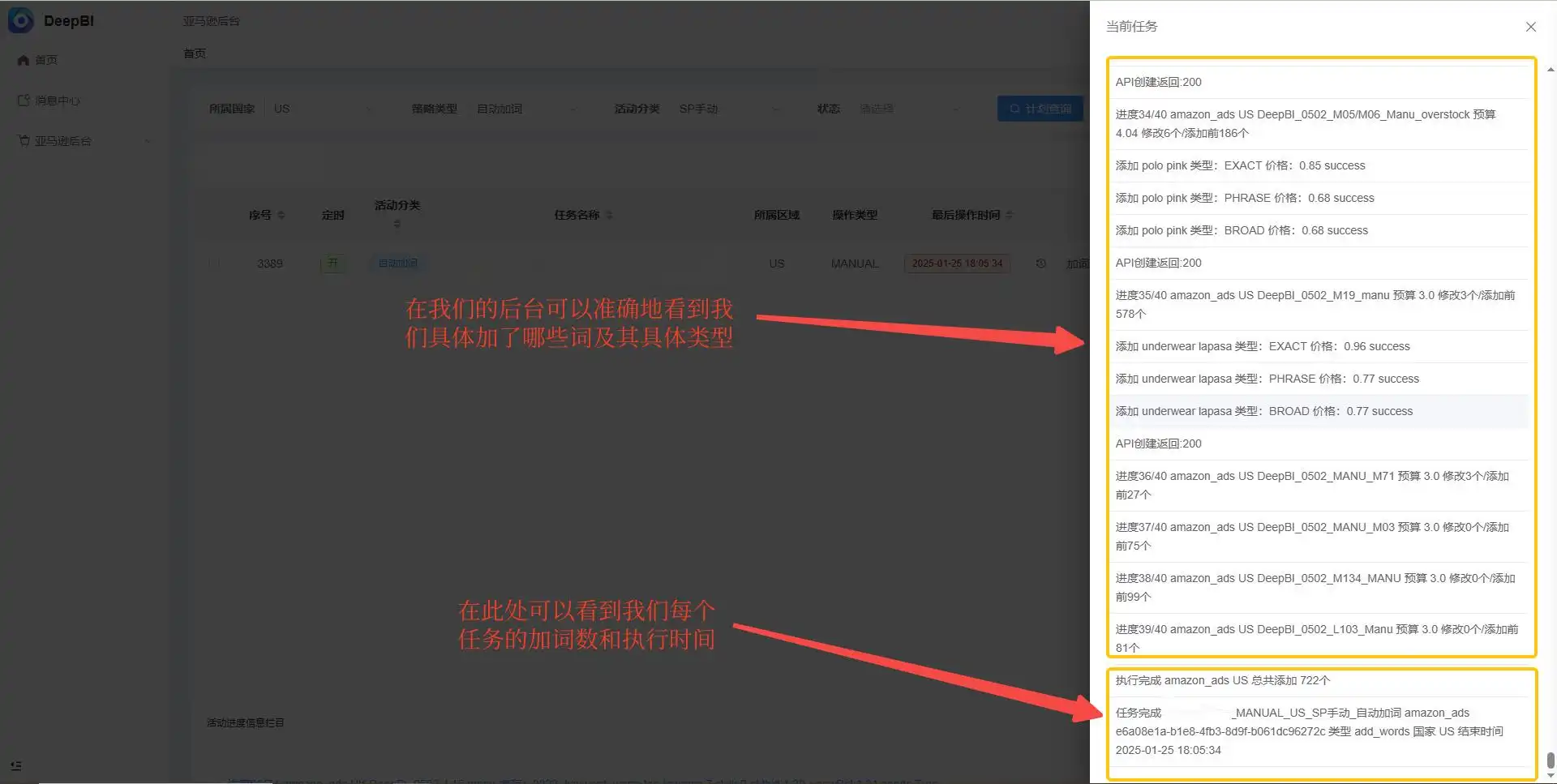
Task: Close the 当前任务 drawer
Action: 1530,27
